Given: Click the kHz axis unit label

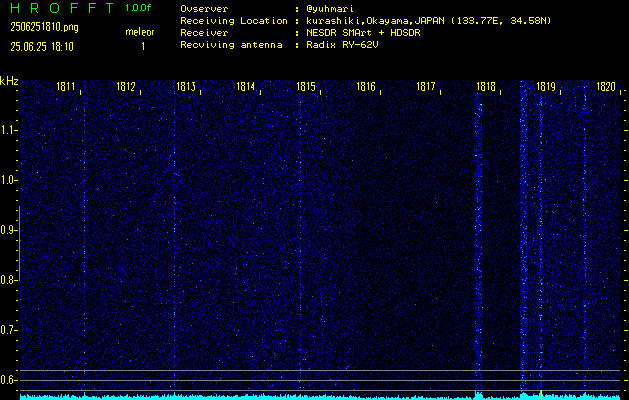Looking at the screenshot, I should click(9, 81).
